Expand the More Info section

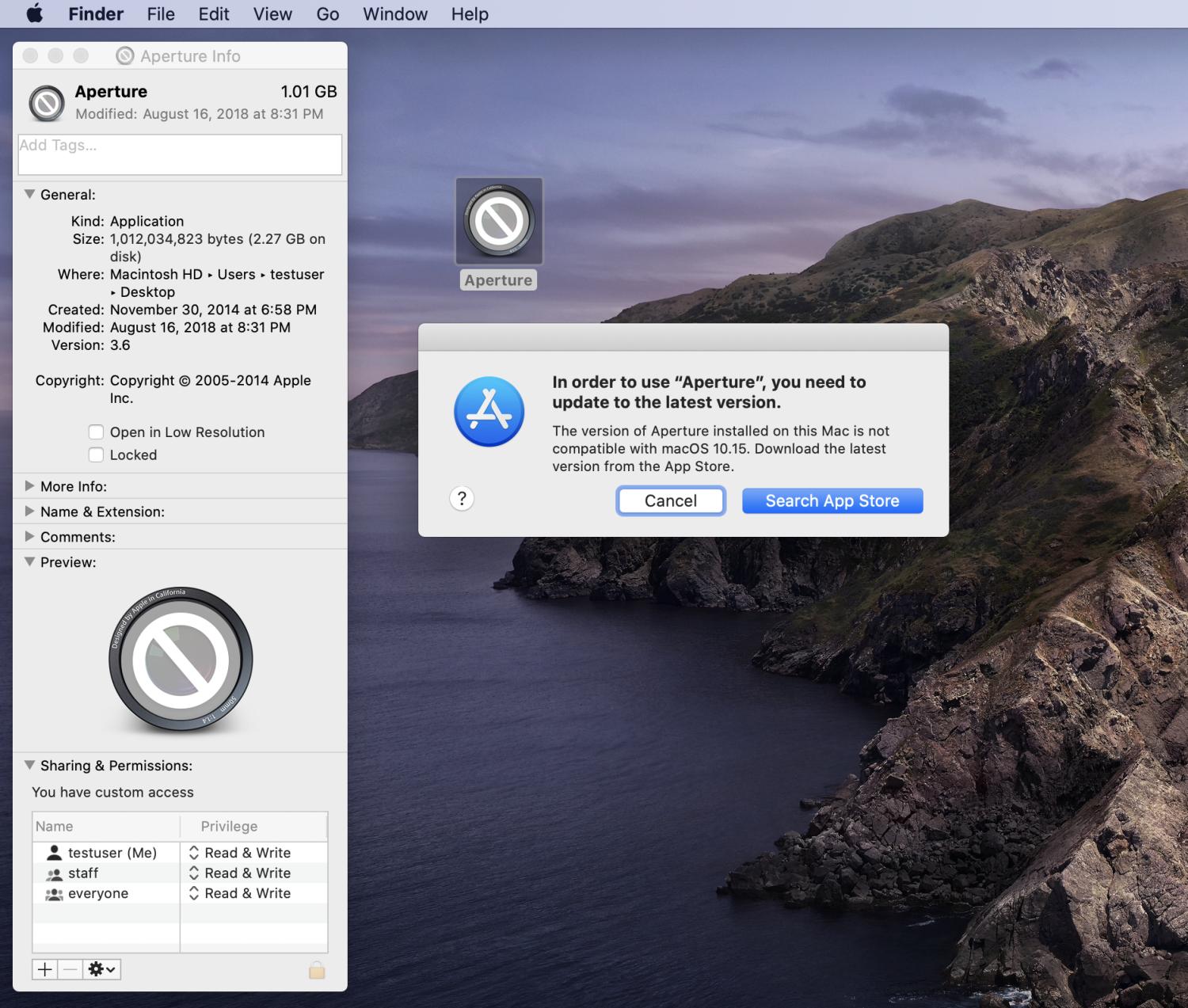pyautogui.click(x=29, y=486)
